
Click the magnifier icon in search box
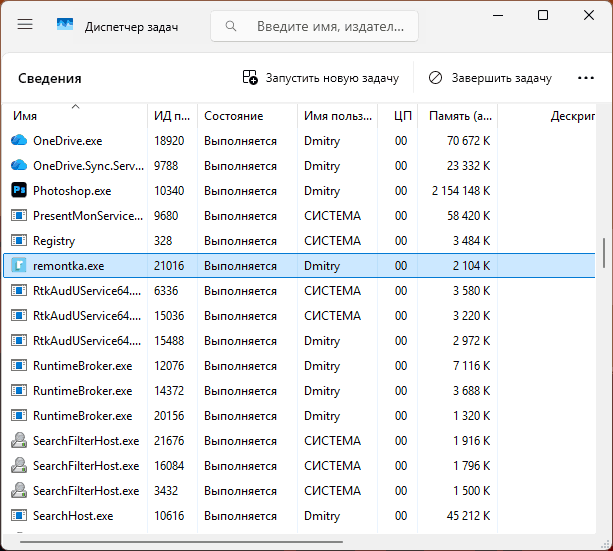coord(231,26)
